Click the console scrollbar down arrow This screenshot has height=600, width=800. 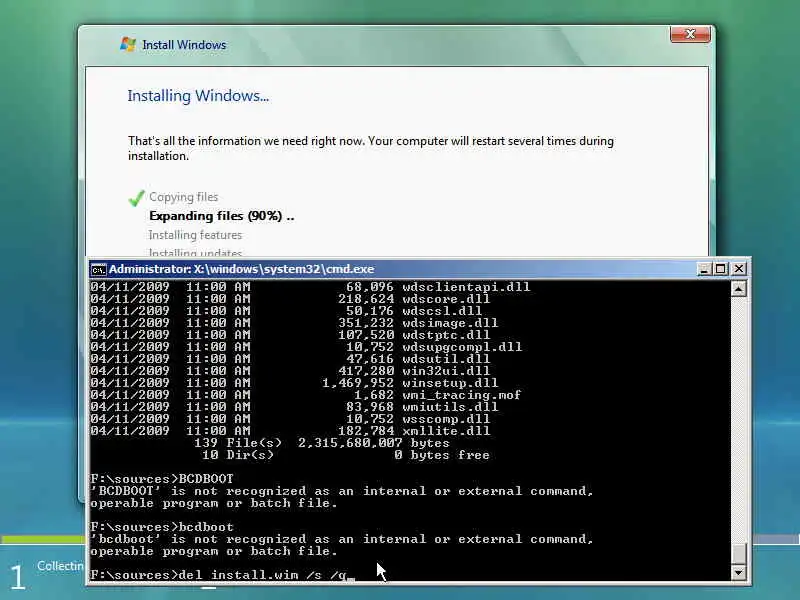tap(738, 572)
